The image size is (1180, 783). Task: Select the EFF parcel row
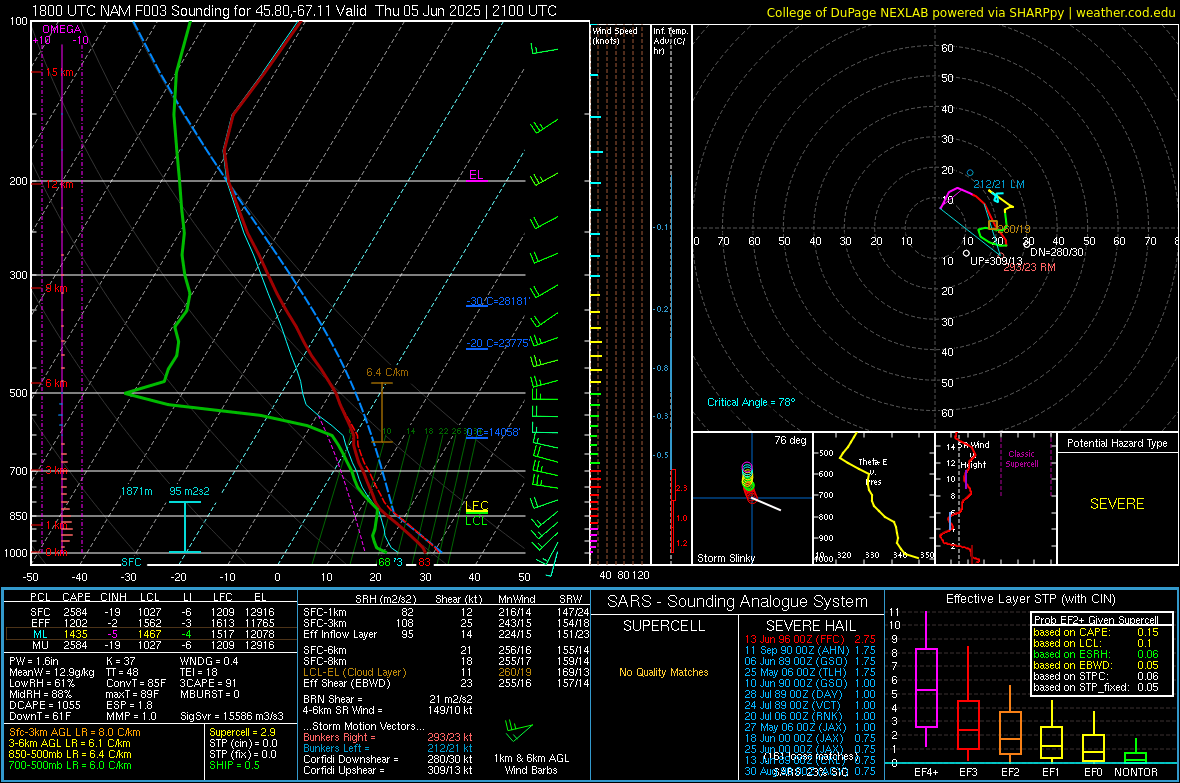click(151, 623)
